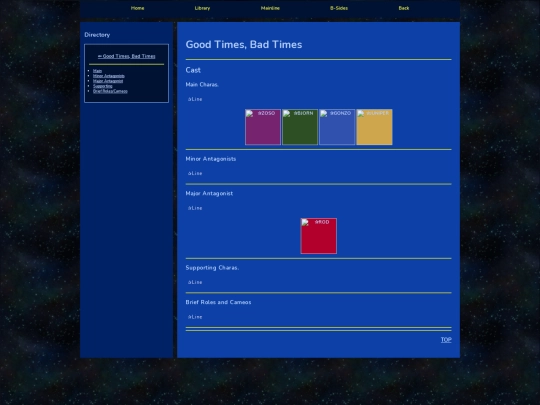The height and width of the screenshot is (405, 540).
Task: Open the Mainline nav item
Action: [270, 8]
